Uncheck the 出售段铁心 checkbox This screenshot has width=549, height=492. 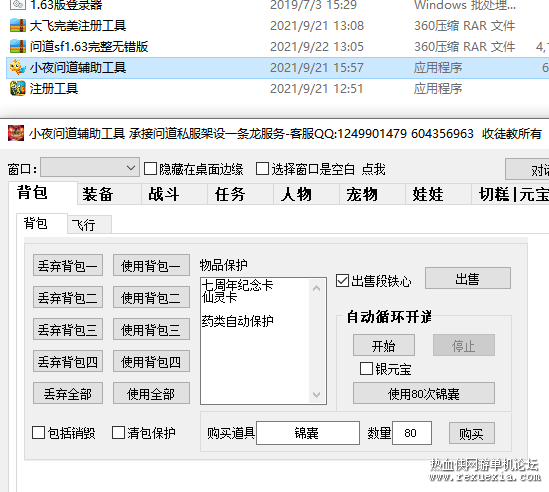[342, 281]
